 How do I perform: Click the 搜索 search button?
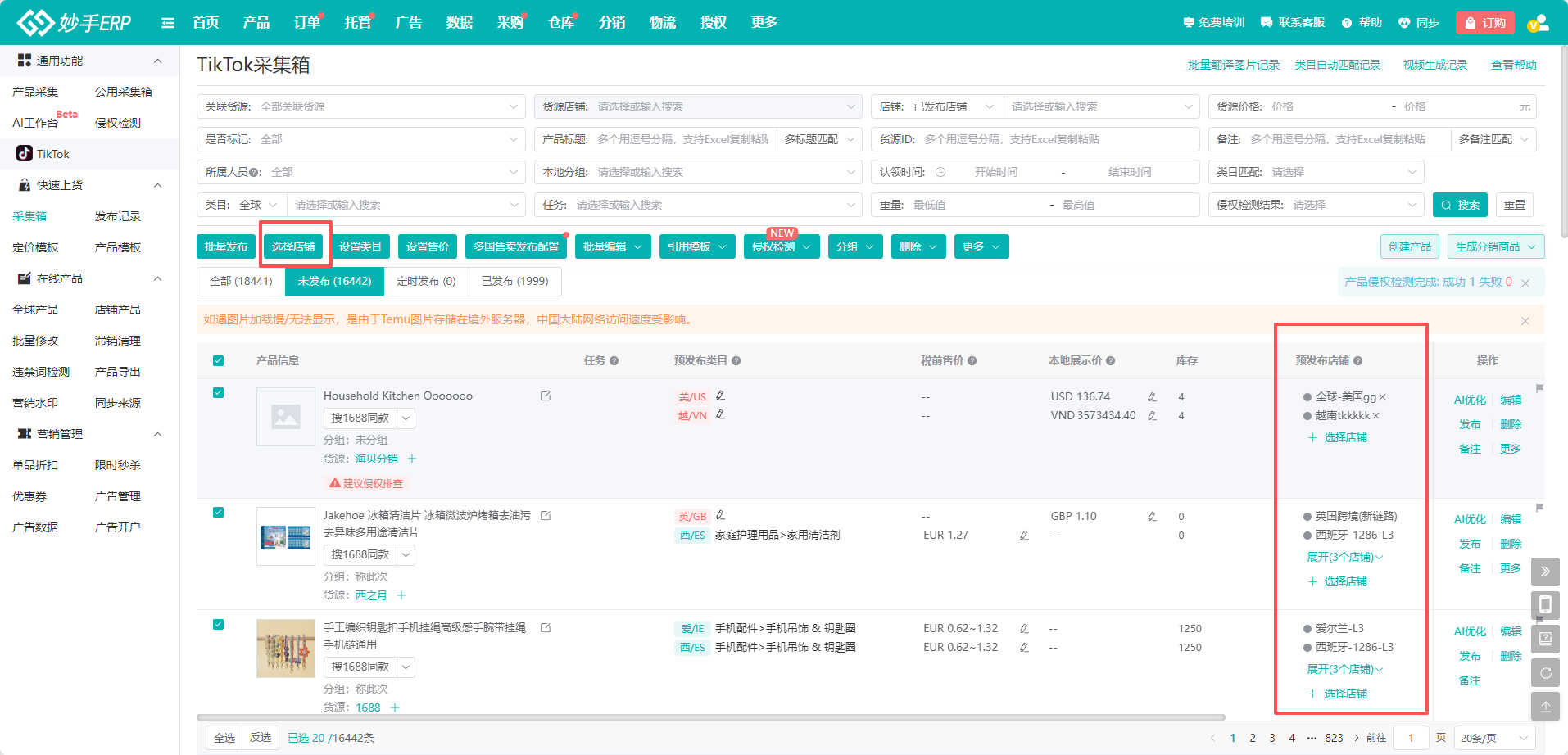coord(1460,205)
